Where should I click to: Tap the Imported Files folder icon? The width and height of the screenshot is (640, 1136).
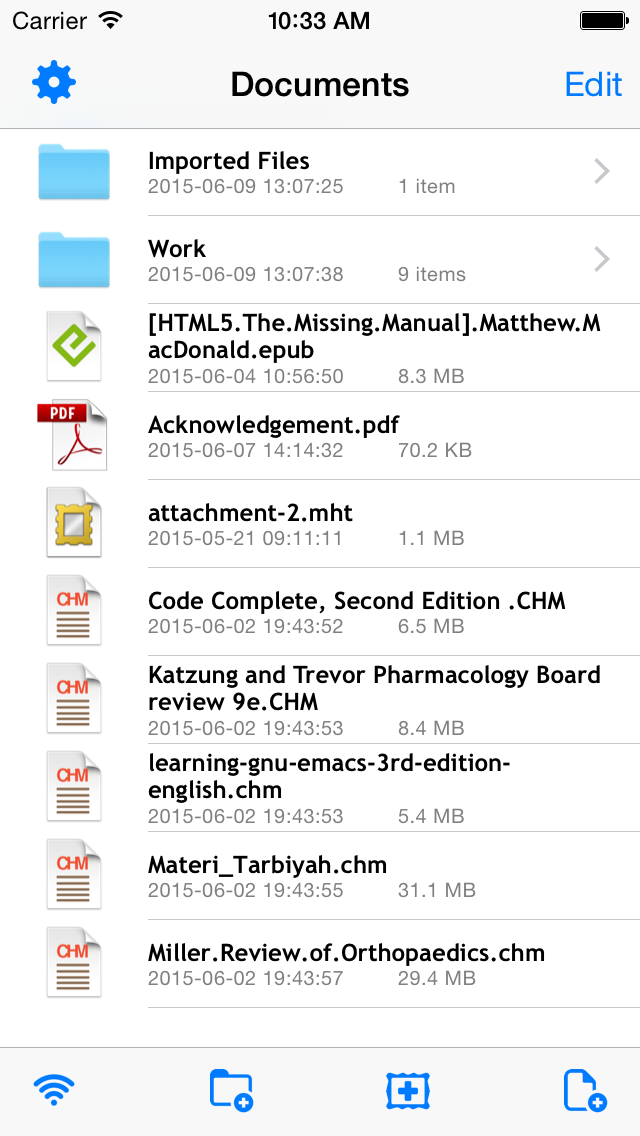pos(73,171)
